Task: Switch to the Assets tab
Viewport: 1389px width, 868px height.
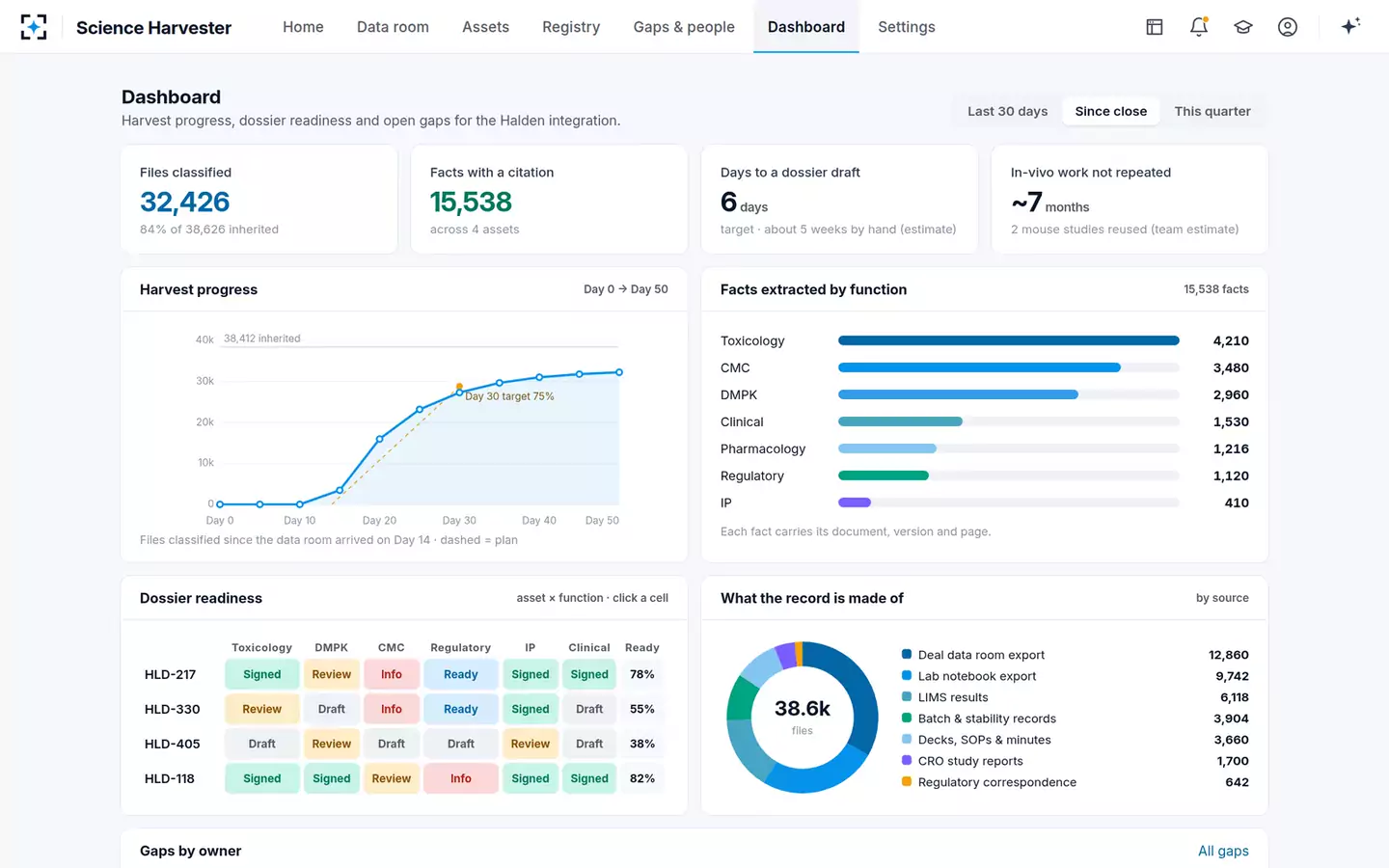Action: 485,27
